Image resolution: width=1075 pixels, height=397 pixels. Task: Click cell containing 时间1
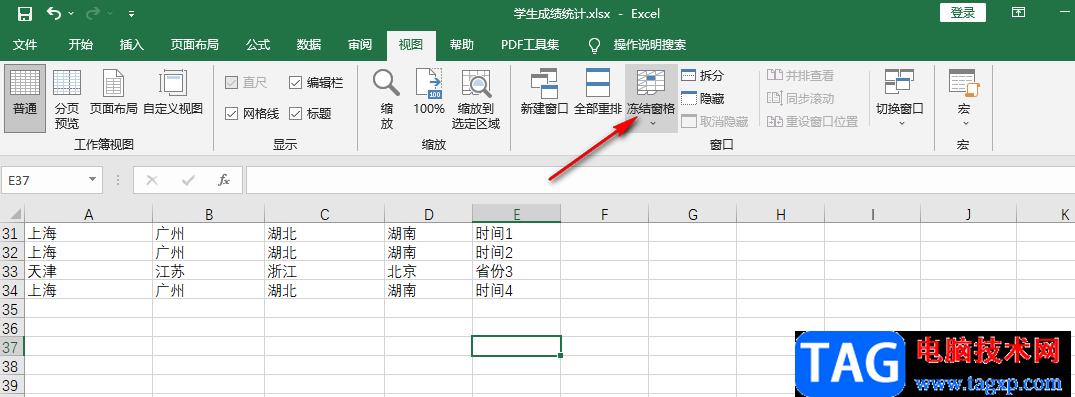click(516, 234)
